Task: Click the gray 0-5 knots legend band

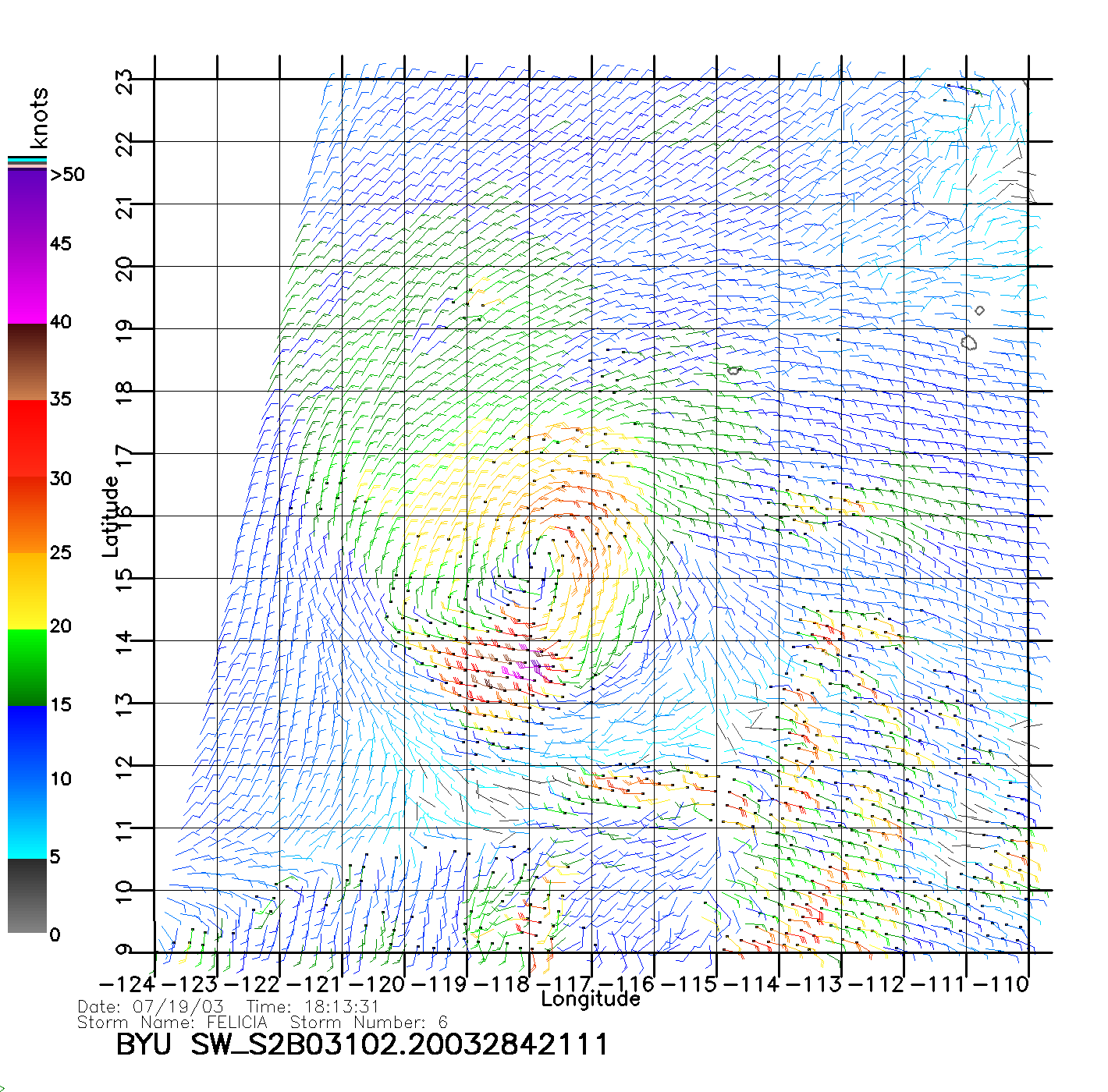Action: pos(27,895)
